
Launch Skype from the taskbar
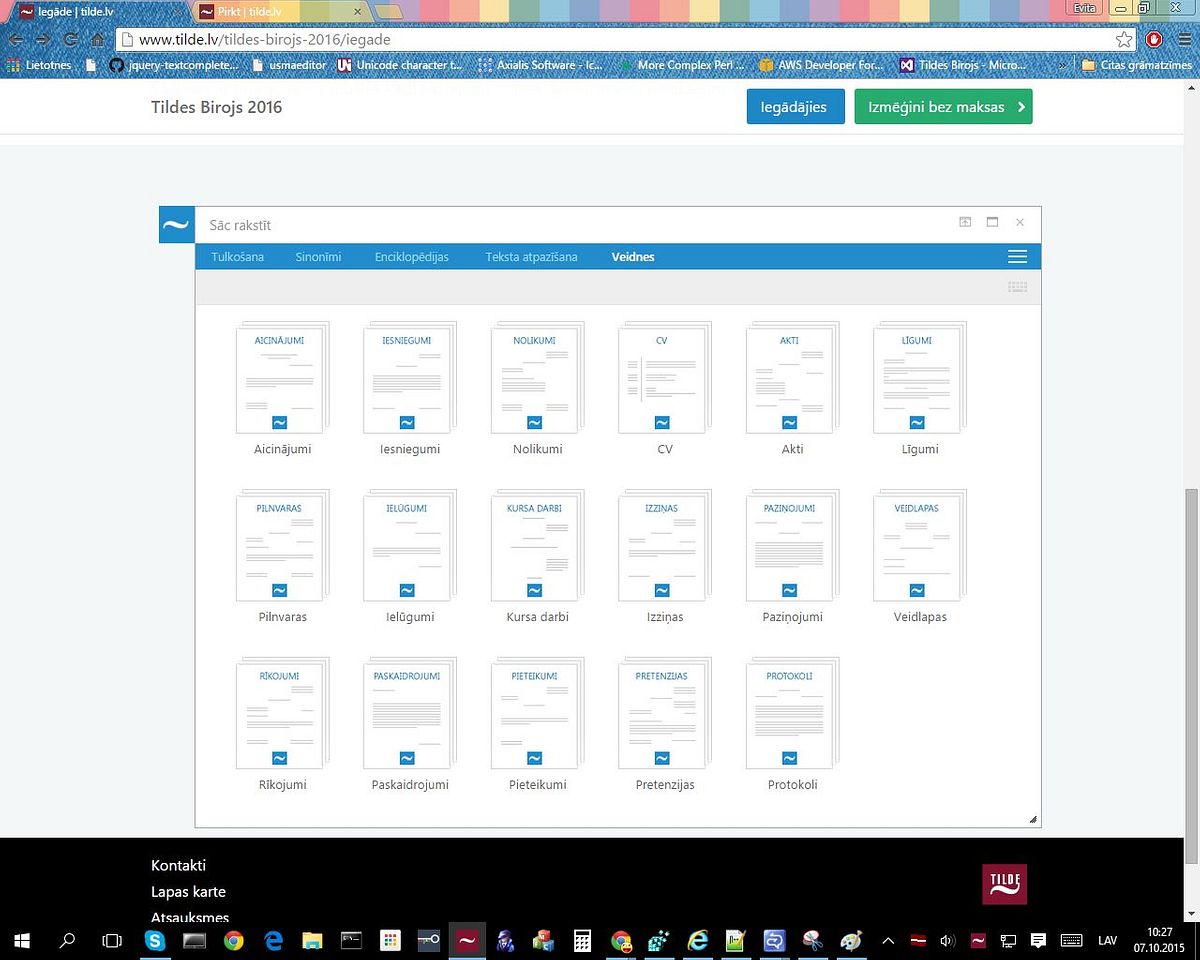(155, 940)
